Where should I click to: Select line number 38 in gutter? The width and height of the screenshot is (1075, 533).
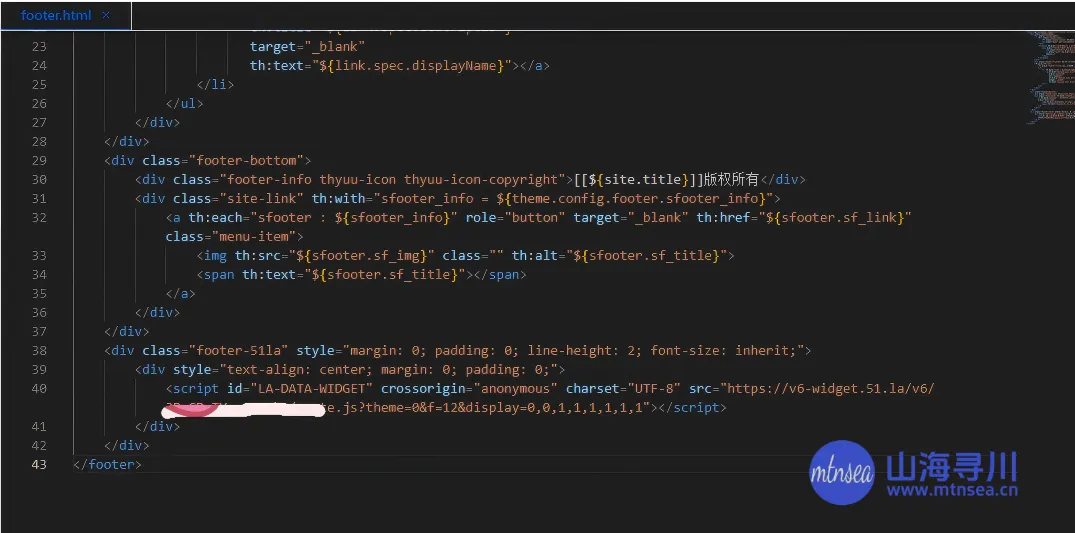(39, 351)
